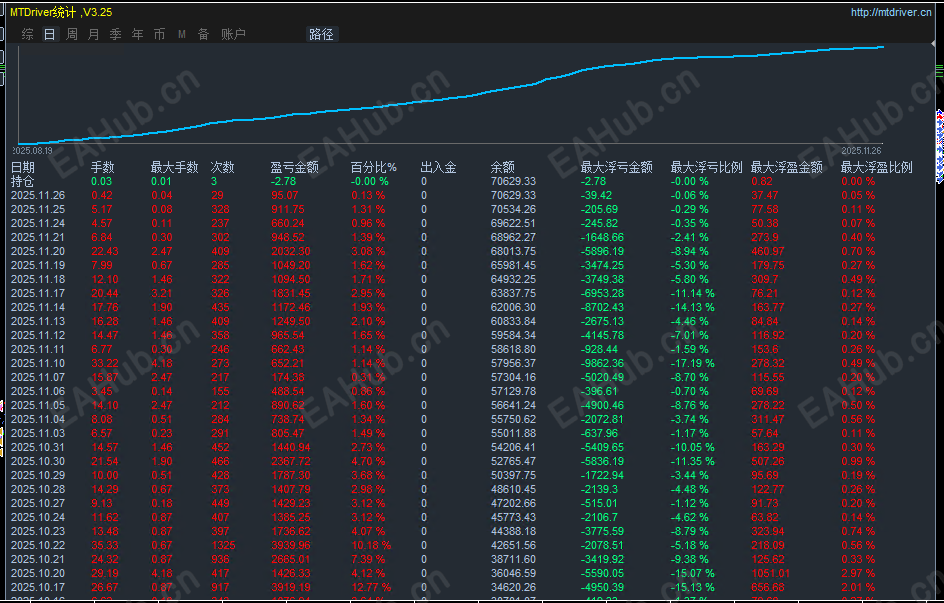The image size is (944, 603).
Task: Click the 最大浮盈比例 column header
Action: (877, 167)
